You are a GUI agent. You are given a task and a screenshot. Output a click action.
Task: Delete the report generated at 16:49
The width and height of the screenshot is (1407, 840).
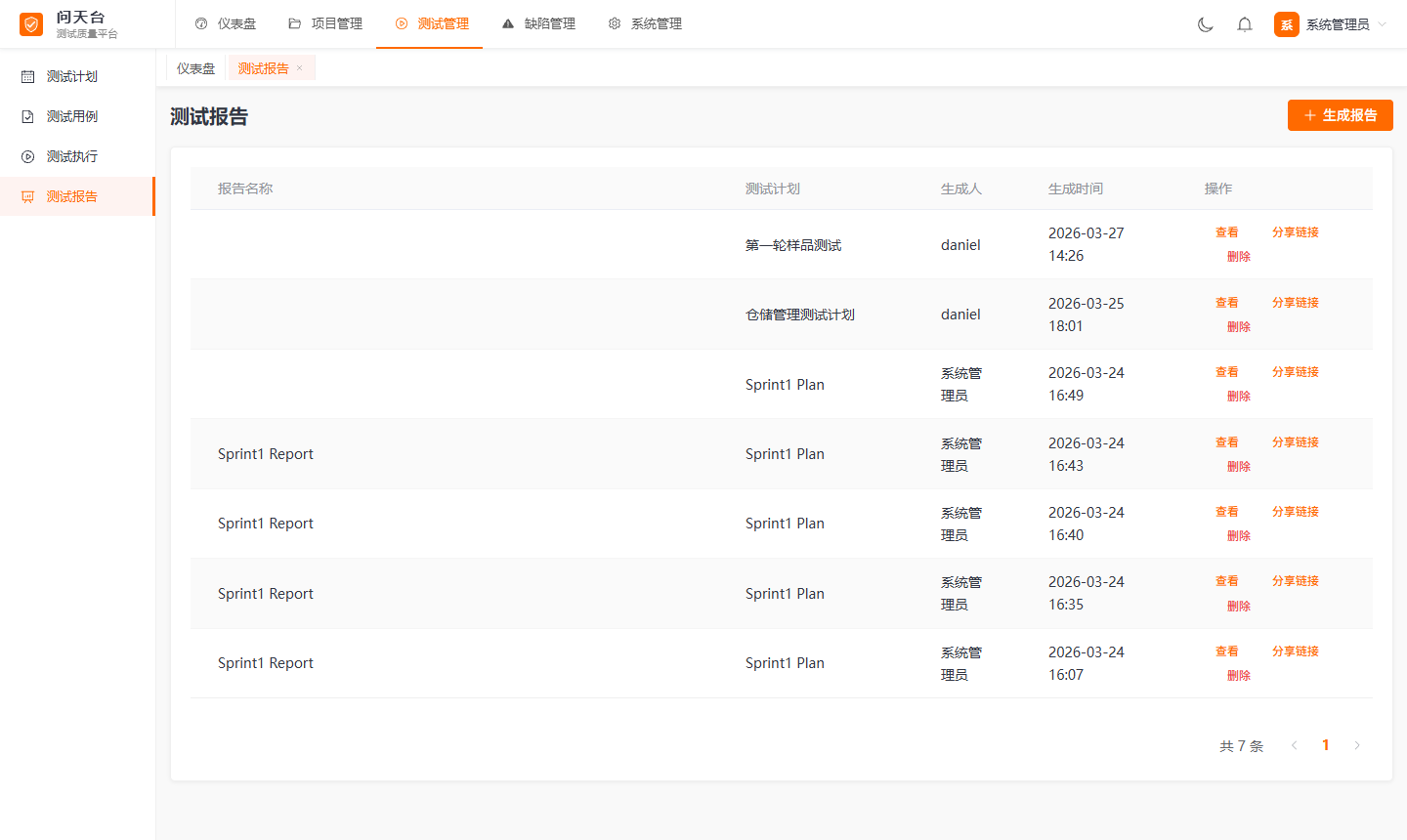(x=1239, y=396)
